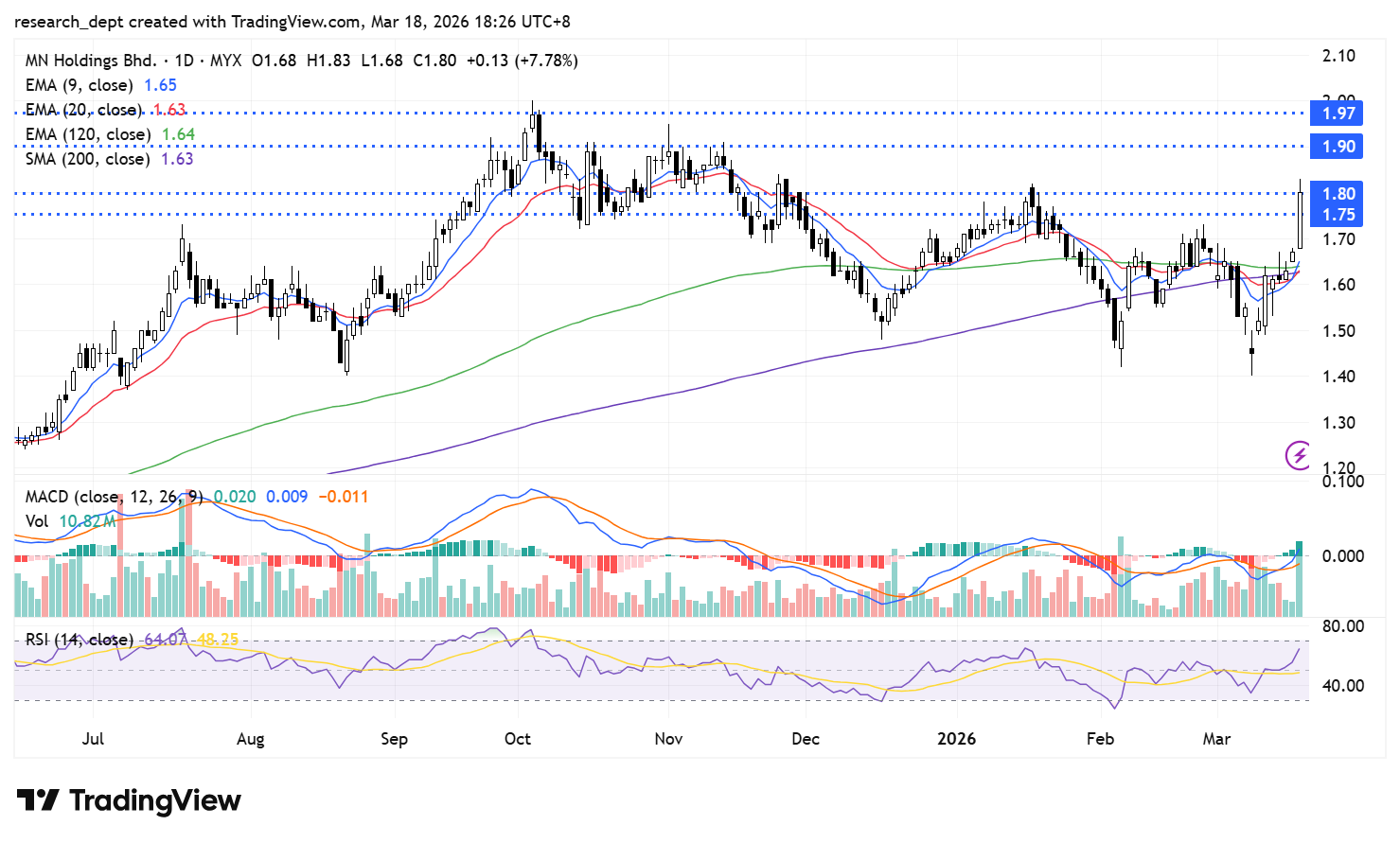
Task: Click the TradingView logo icon
Action: click(x=38, y=800)
